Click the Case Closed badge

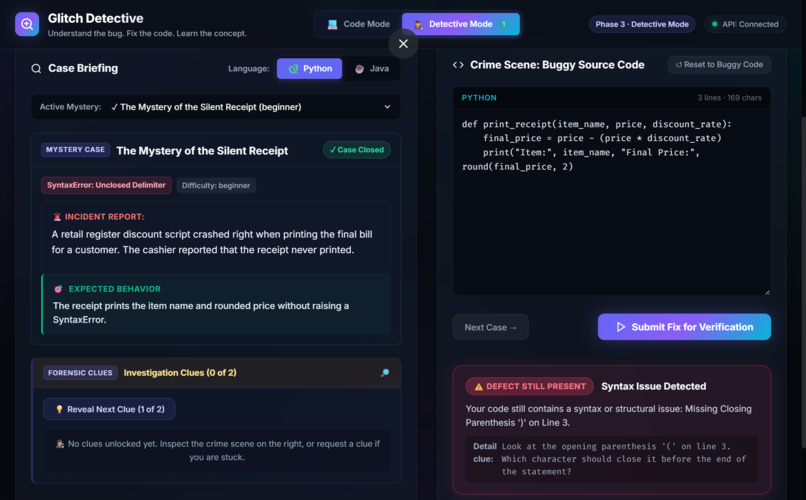[357, 150]
